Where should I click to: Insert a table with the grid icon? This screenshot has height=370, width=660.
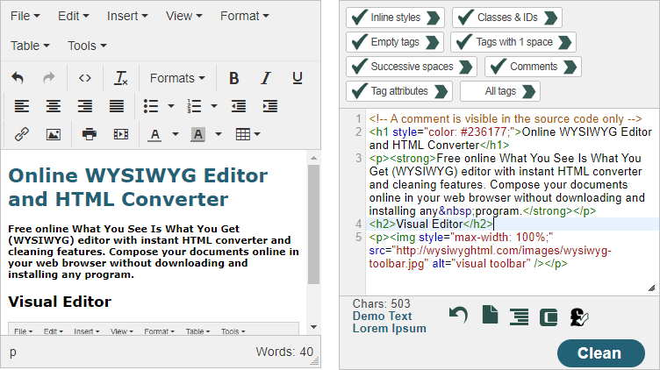pyautogui.click(x=242, y=134)
